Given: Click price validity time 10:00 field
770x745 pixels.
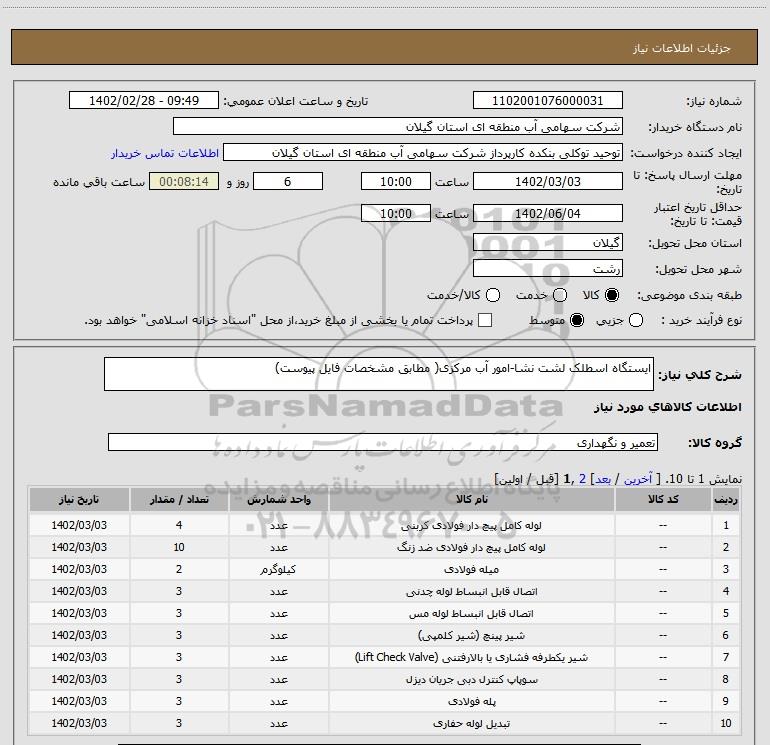Looking at the screenshot, I should coord(396,213).
